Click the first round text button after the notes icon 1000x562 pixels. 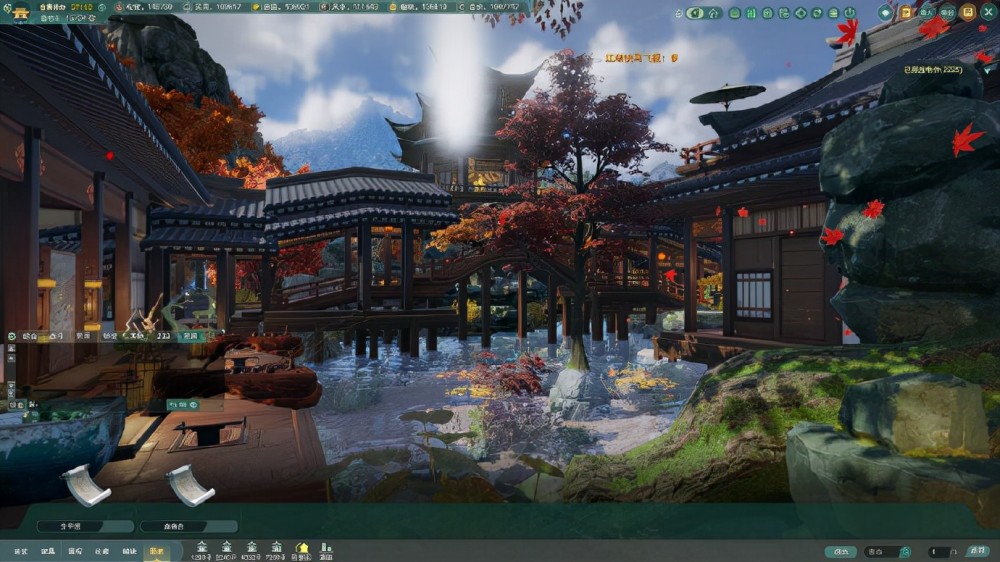click(x=926, y=13)
